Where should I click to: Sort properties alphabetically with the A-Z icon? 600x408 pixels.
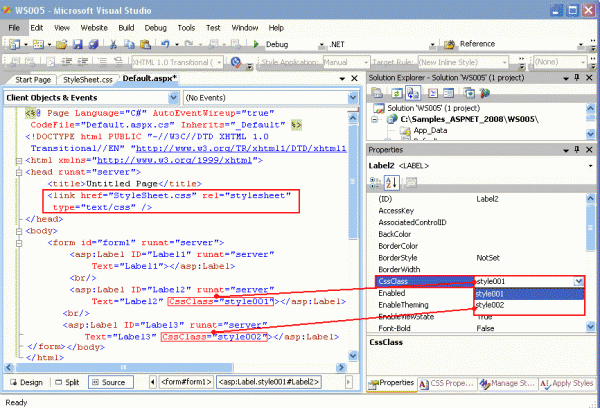click(x=392, y=181)
